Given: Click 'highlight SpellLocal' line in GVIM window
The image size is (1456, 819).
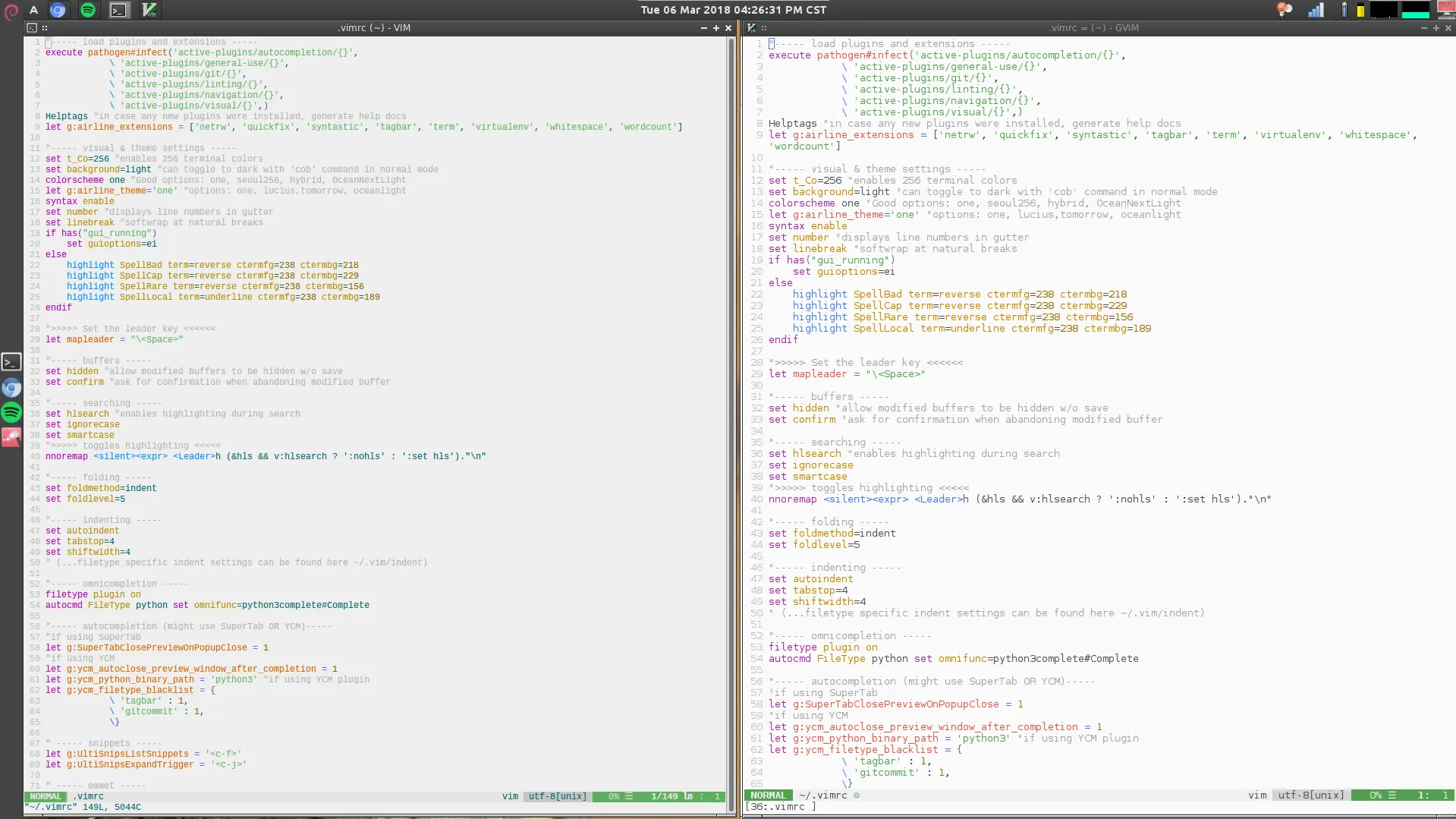Looking at the screenshot, I should pos(972,328).
